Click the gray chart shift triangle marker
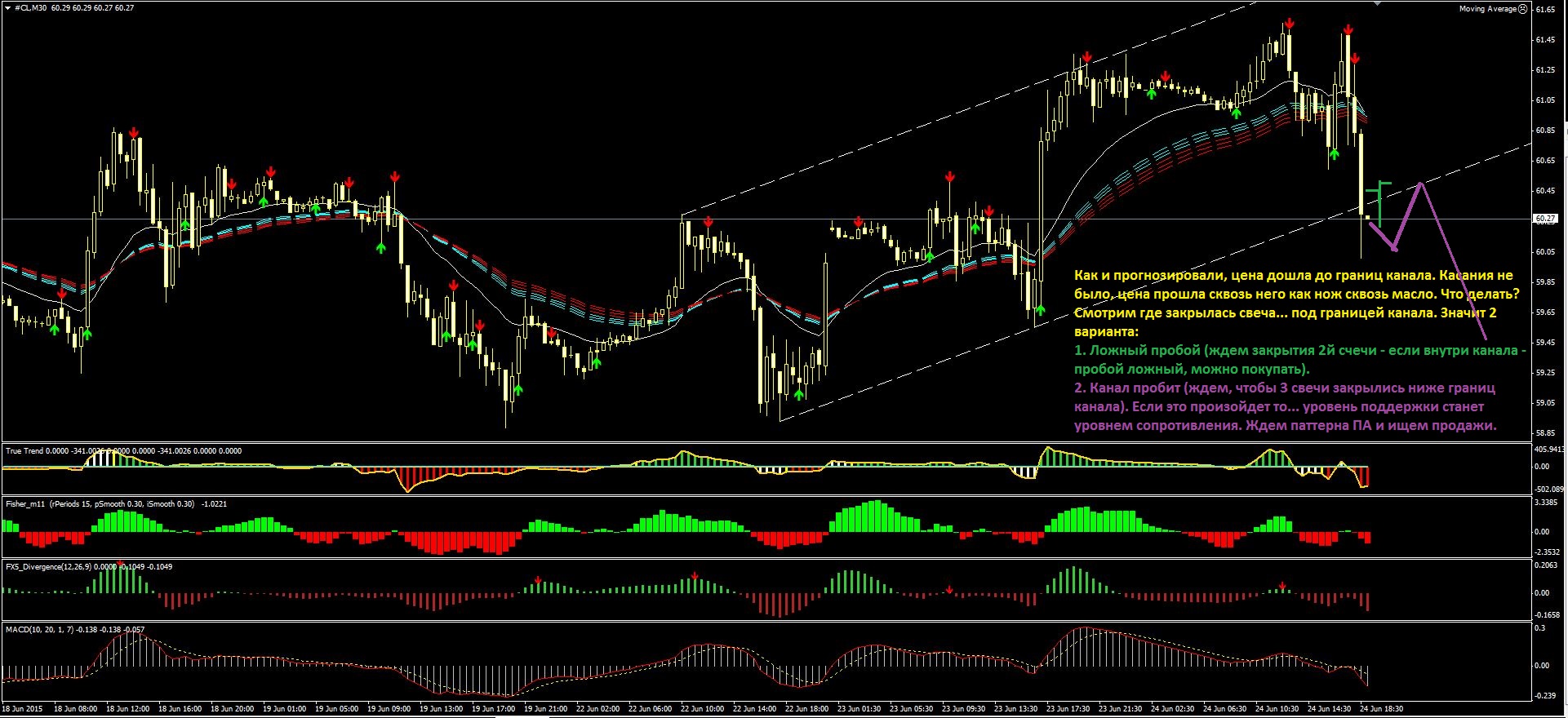This screenshot has height=718, width=1568. [1379, 3]
